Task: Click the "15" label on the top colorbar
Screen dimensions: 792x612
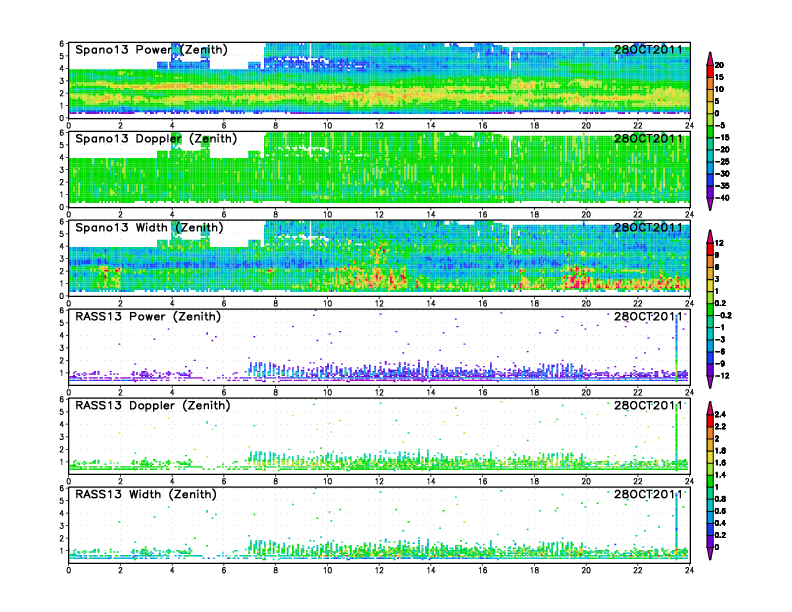Action: click(x=719, y=77)
